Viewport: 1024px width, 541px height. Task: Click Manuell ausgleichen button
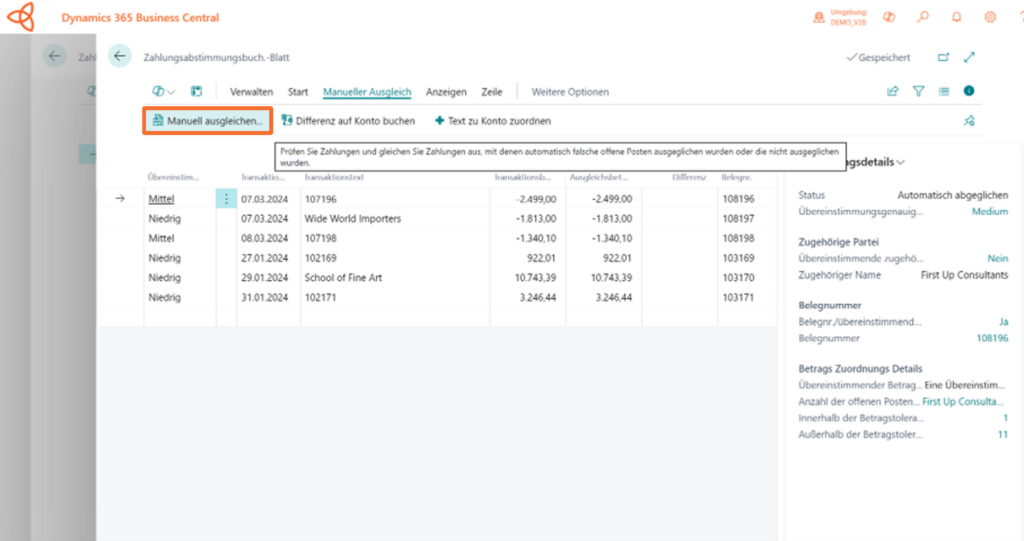coord(208,121)
